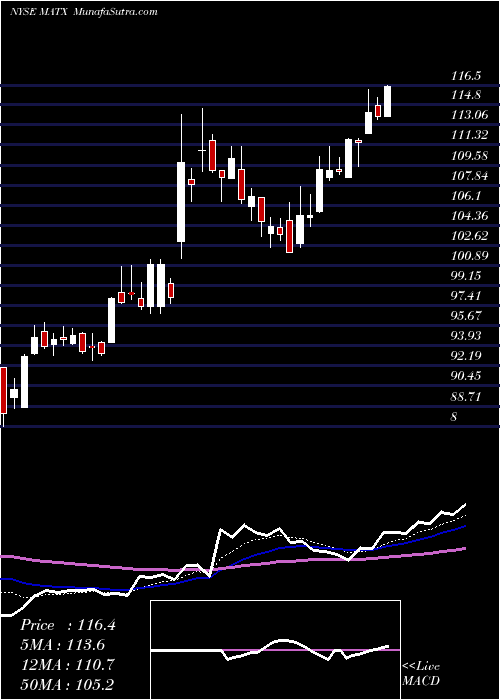Click the 102.62 price axis label
The width and height of the screenshot is (500, 700).
click(x=470, y=236)
